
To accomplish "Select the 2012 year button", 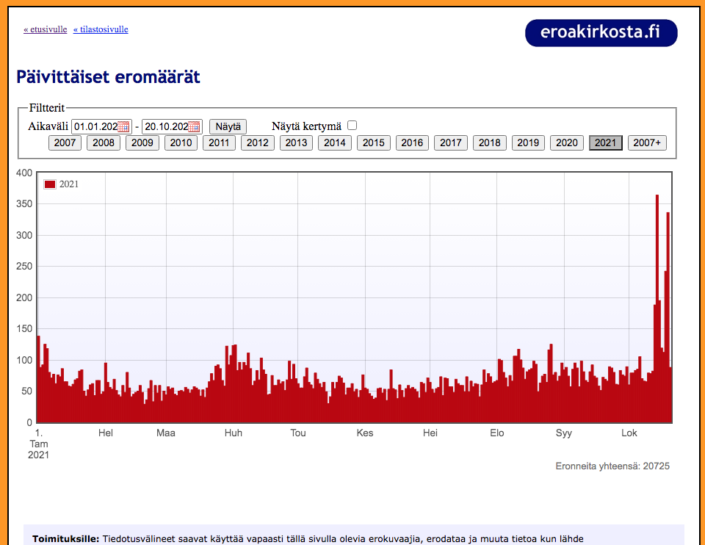I will coord(258,143).
